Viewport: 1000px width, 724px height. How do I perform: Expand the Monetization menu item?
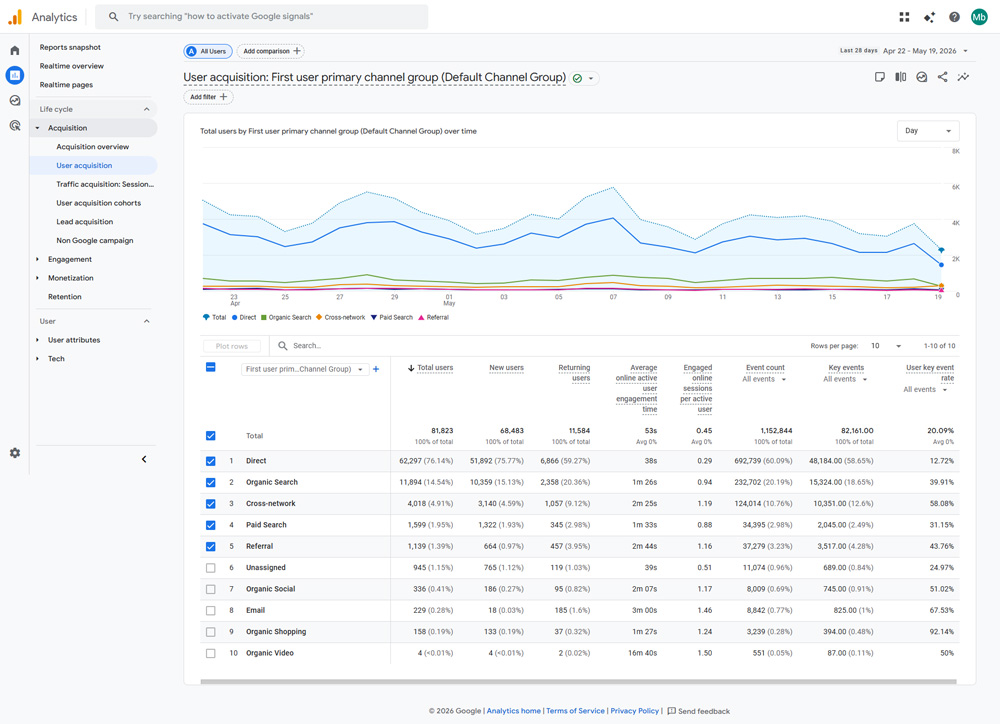click(38, 278)
